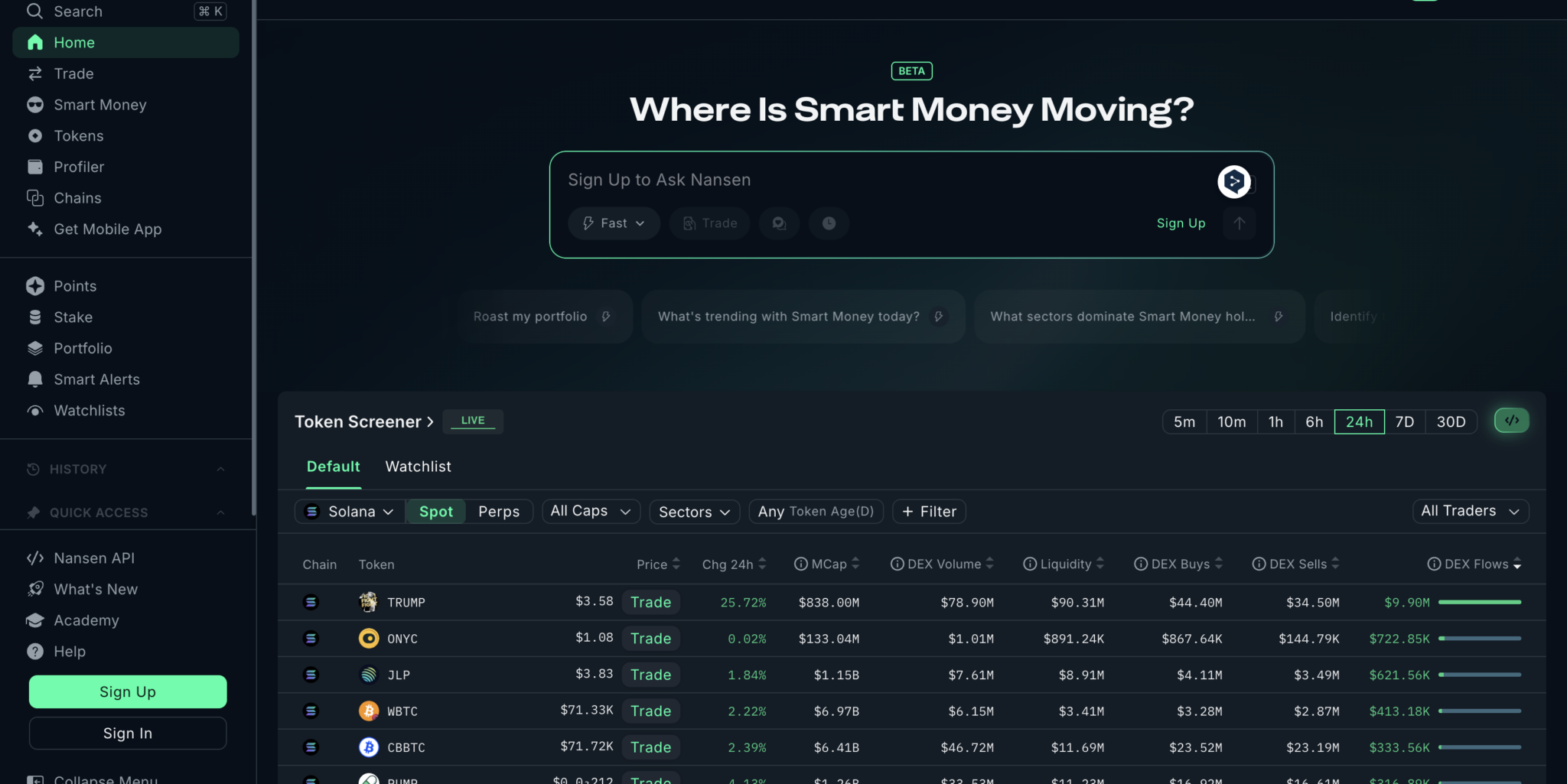This screenshot has height=784, width=1567.
Task: Open Smart Money section icon
Action: coord(35,105)
